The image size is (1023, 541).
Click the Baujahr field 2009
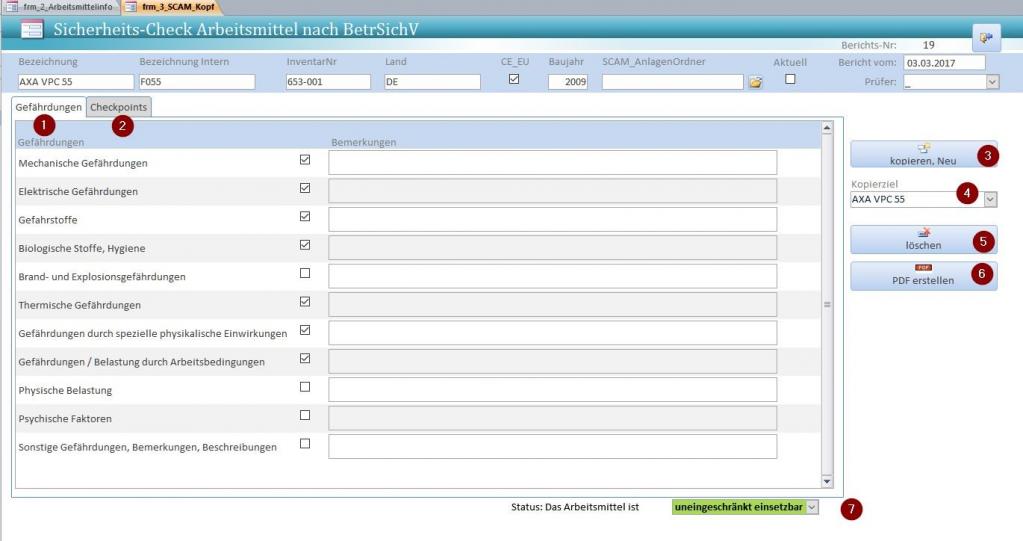pos(568,82)
